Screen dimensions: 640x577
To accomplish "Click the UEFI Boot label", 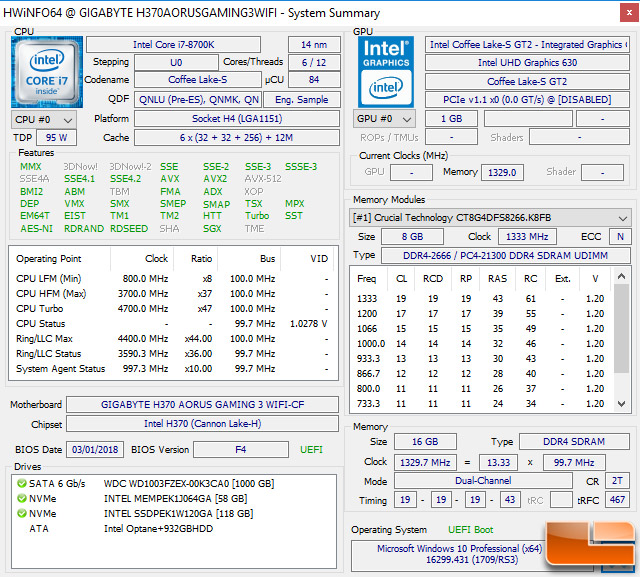I will point(471,530).
